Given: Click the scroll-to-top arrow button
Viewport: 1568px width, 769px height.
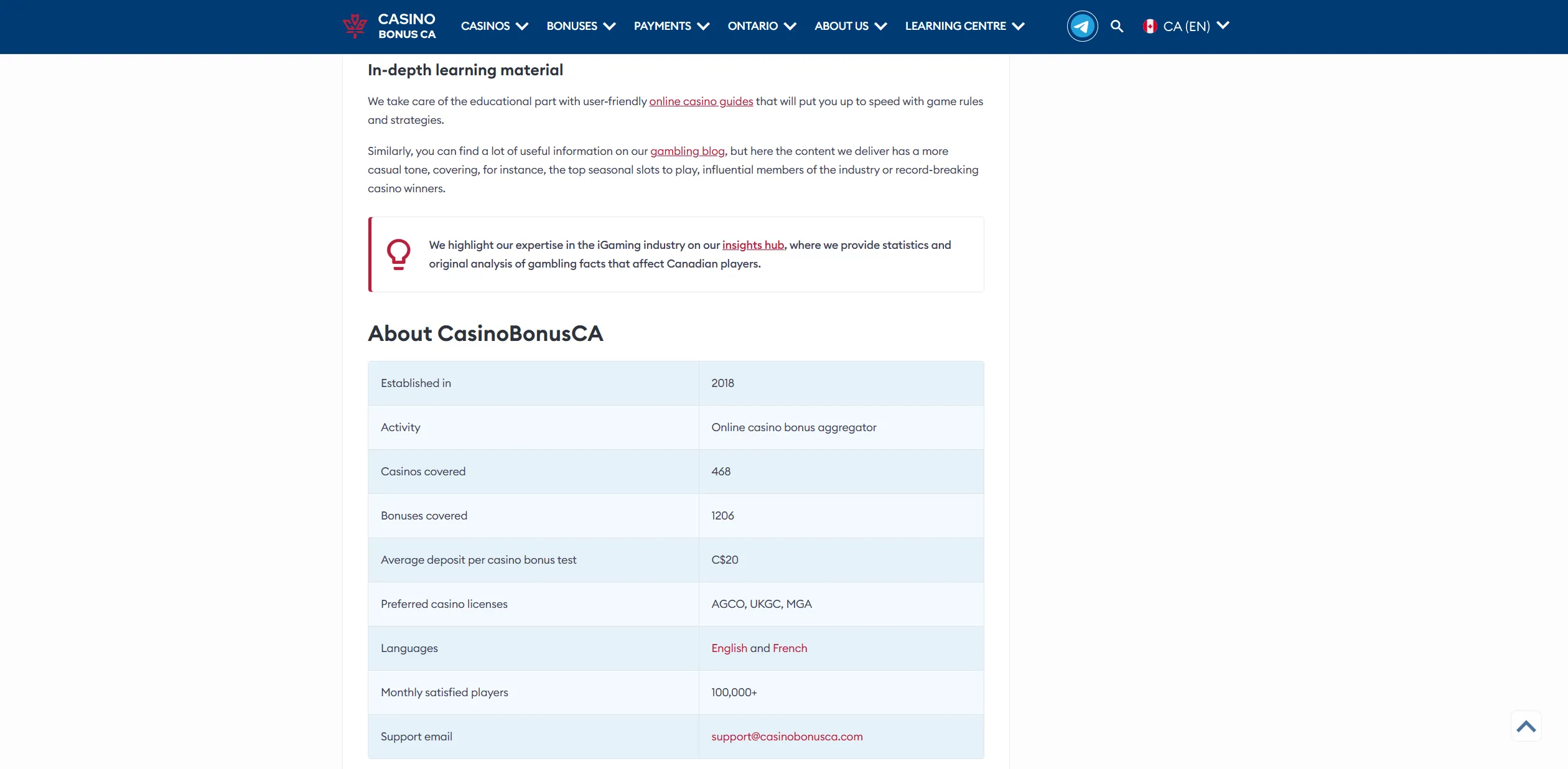Looking at the screenshot, I should pos(1526,726).
